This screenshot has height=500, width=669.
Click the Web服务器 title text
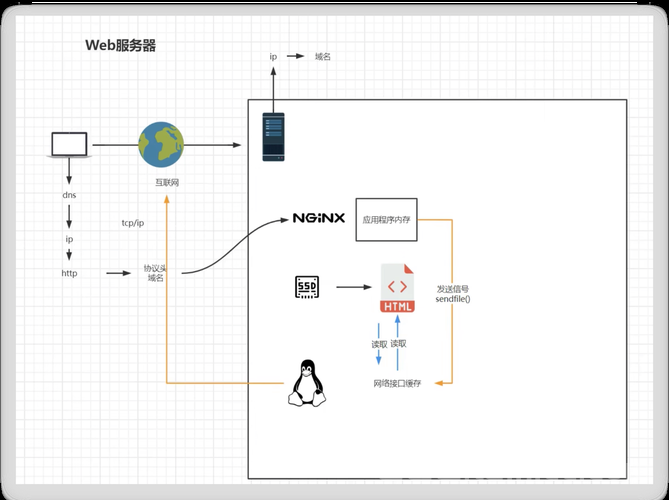click(121, 45)
